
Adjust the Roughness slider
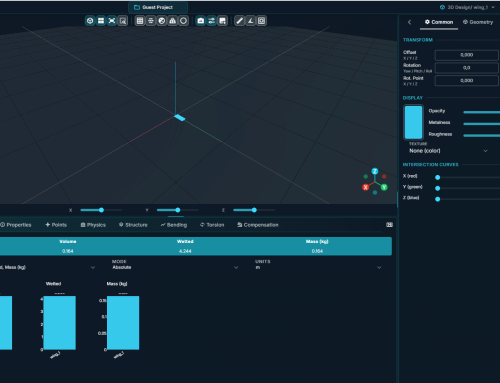pyautogui.click(x=481, y=135)
